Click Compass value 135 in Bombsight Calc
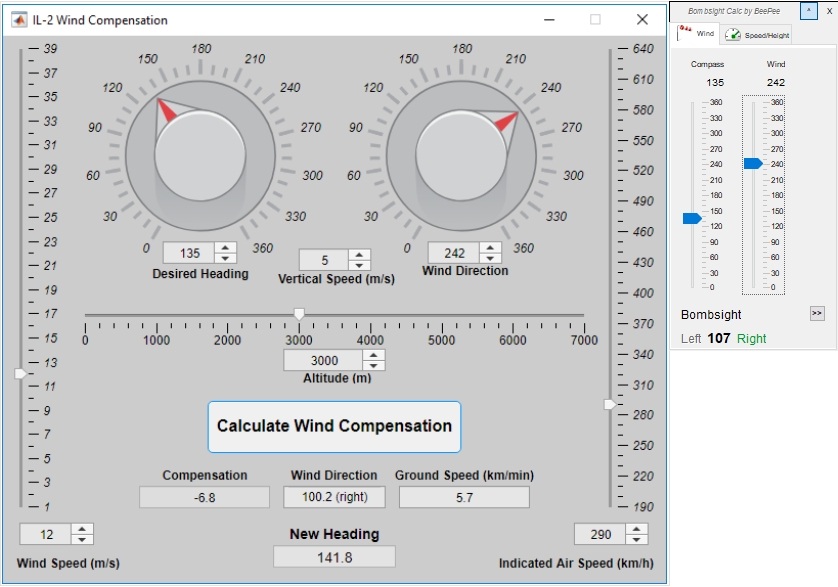Image resolution: width=838 pixels, height=587 pixels. (715, 83)
